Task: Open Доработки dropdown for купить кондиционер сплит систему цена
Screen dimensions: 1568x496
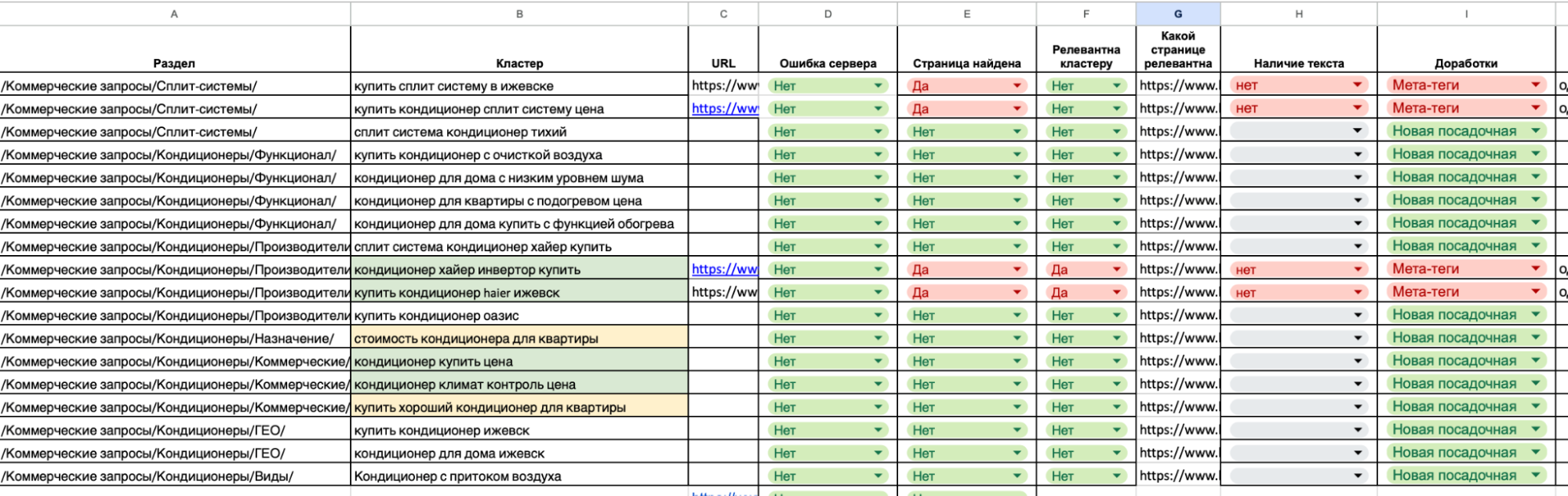Action: pyautogui.click(x=1465, y=108)
